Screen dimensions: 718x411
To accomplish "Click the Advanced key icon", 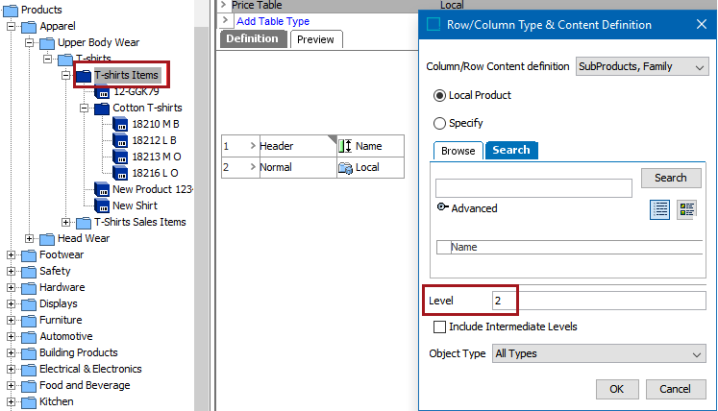I will (442, 207).
